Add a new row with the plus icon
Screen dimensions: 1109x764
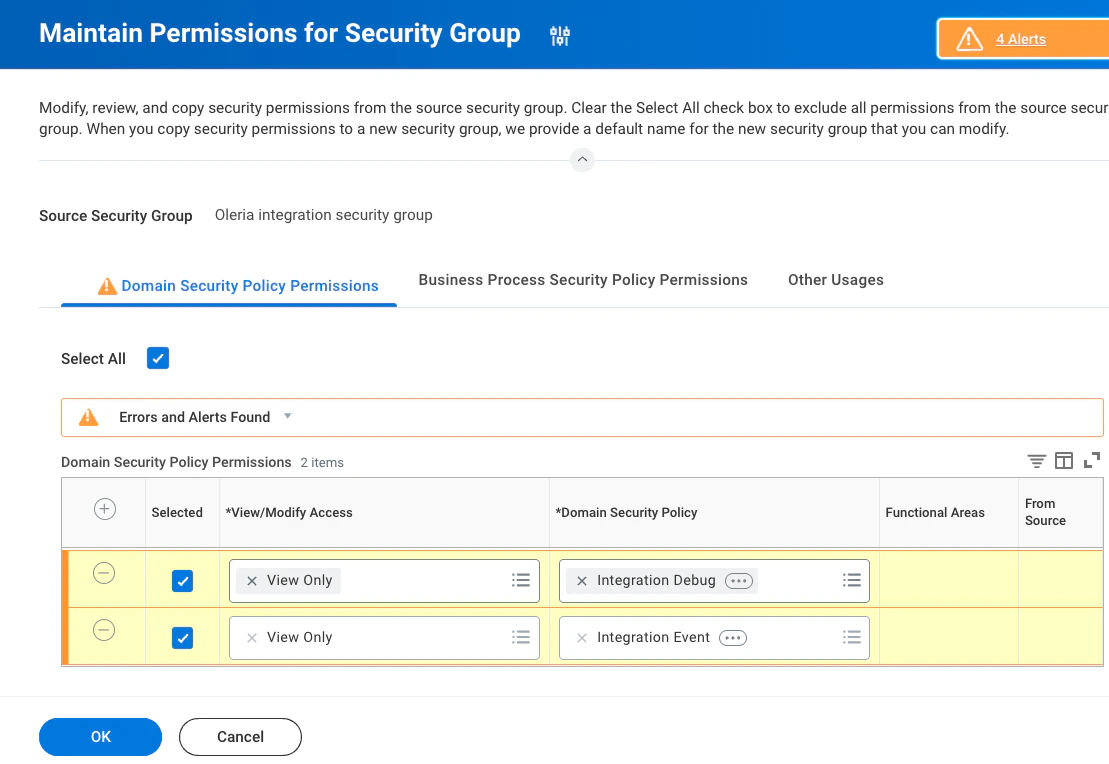click(104, 510)
